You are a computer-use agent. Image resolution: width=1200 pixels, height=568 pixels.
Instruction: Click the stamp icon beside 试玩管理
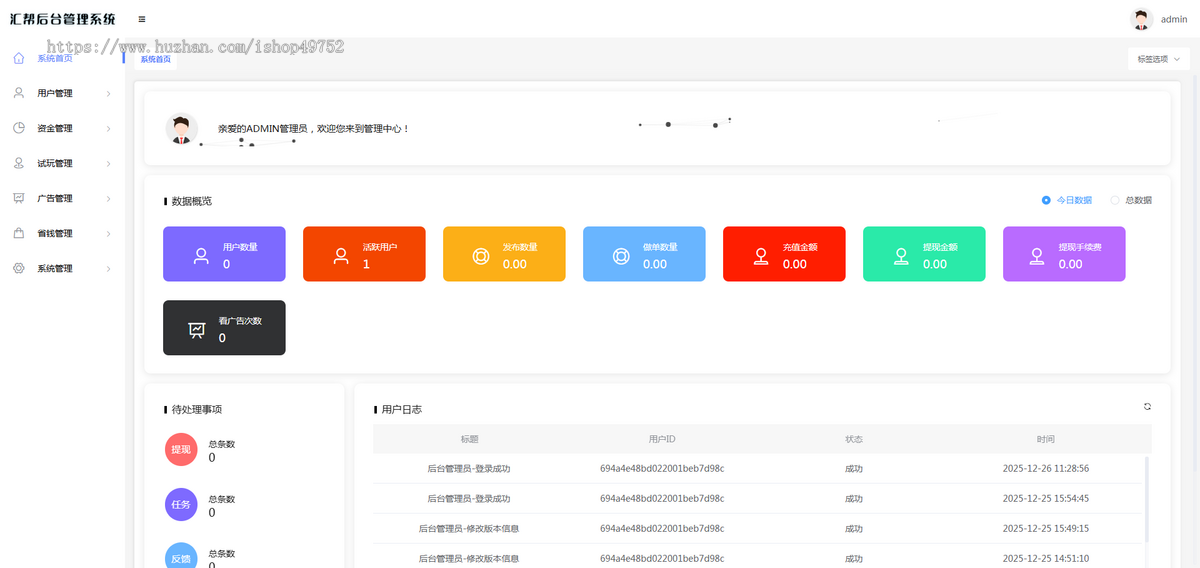click(18, 163)
